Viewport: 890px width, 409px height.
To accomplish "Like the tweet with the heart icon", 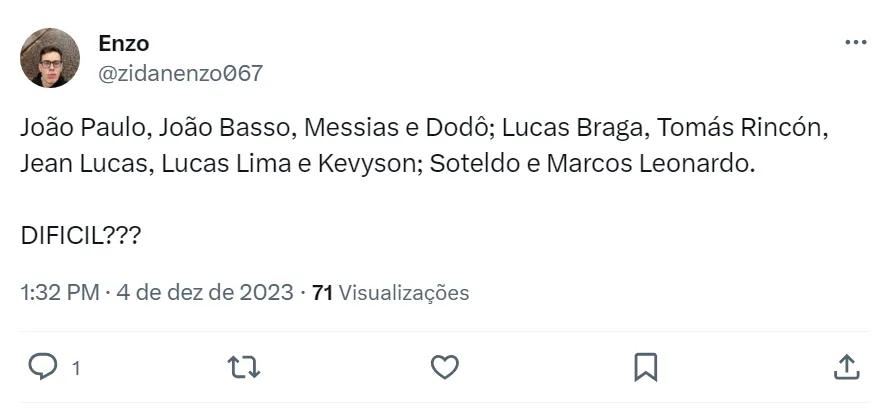I will (x=444, y=367).
